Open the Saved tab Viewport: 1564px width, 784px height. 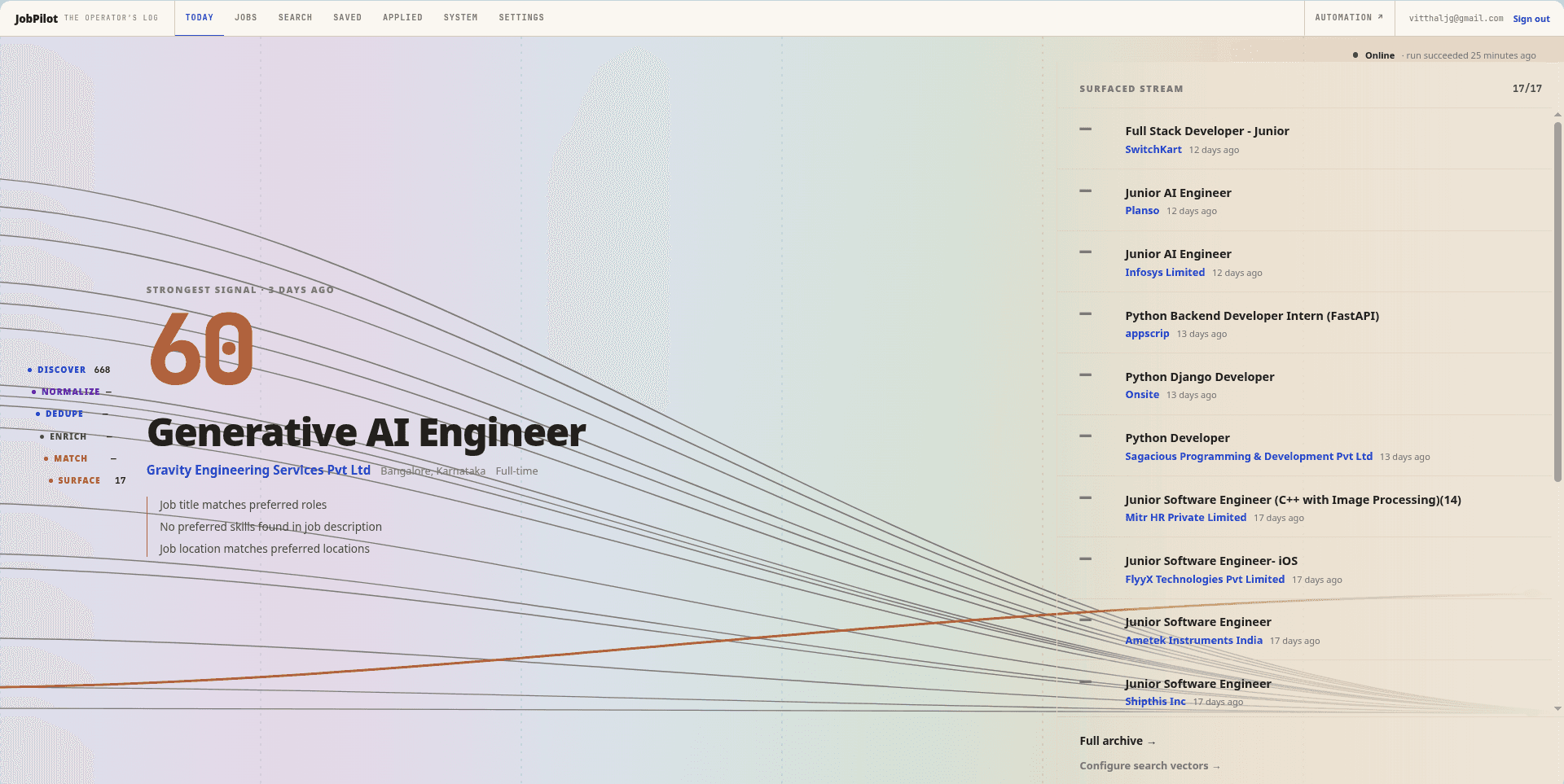[x=347, y=18]
